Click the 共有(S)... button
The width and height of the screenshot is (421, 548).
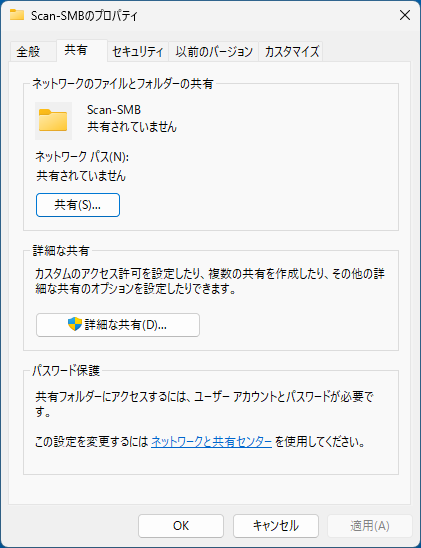[78, 205]
